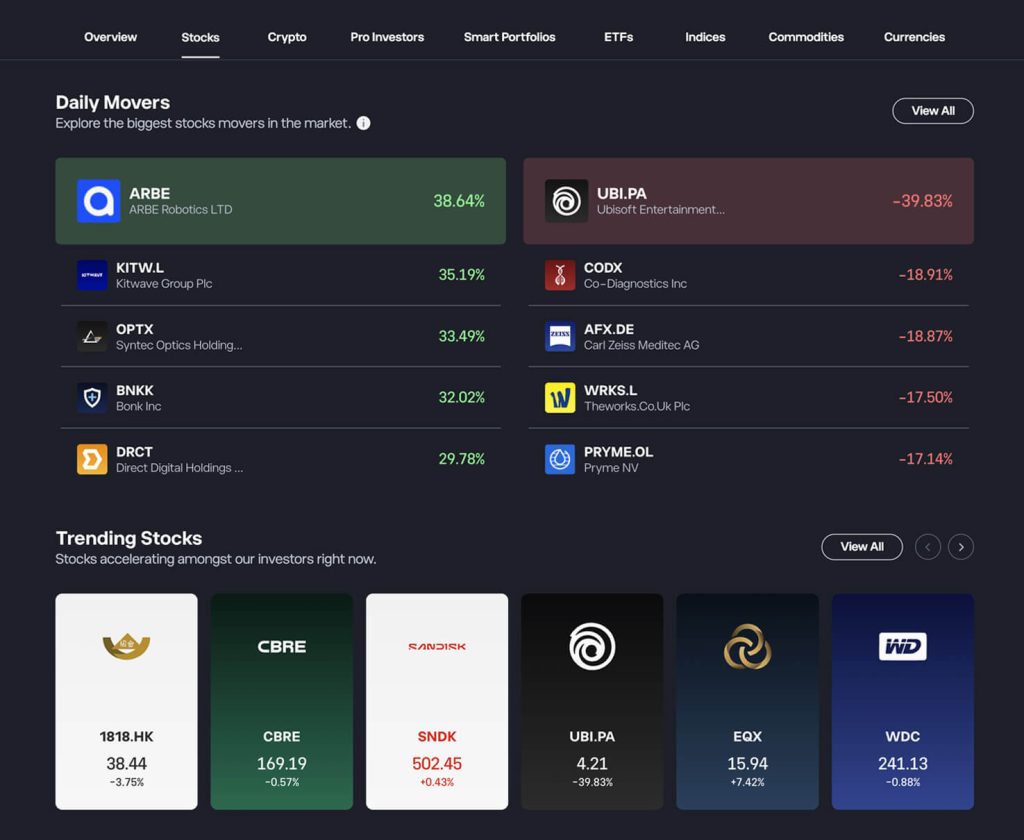This screenshot has width=1024, height=840.
Task: Click the Syntec Optics OPTX logo icon
Action: (92, 336)
